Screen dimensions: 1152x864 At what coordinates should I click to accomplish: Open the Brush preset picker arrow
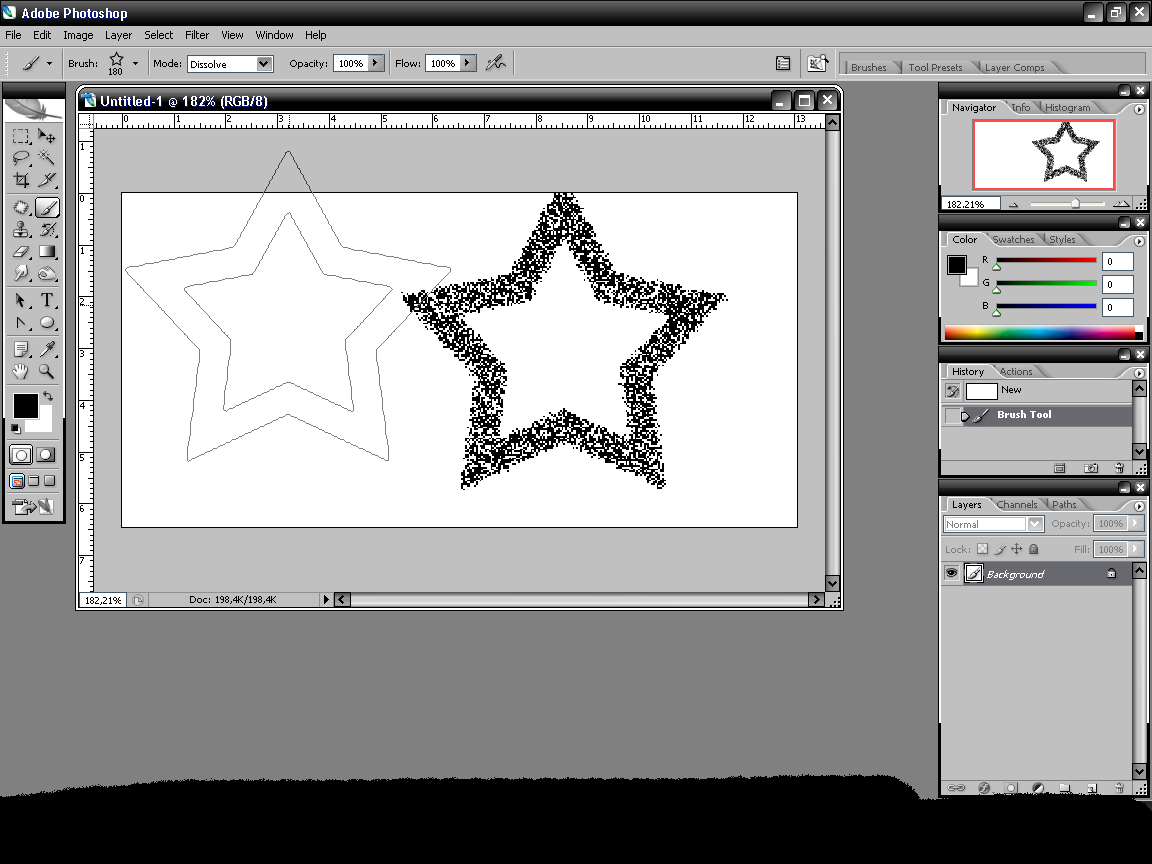pyautogui.click(x=135, y=64)
